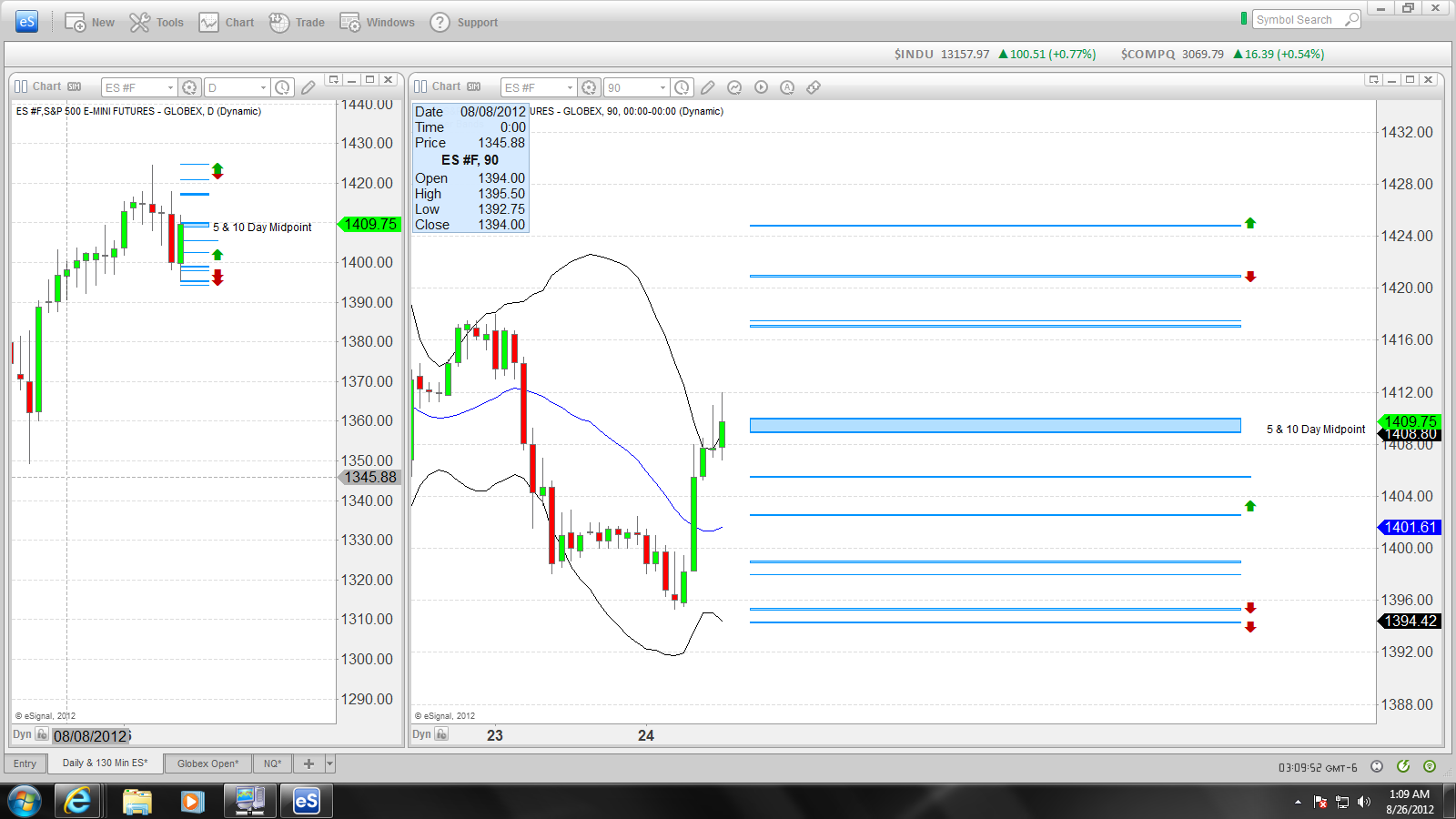Screen dimensions: 1456x819
Task: Click the $COMPQ ticker quote
Action: 1222,55
